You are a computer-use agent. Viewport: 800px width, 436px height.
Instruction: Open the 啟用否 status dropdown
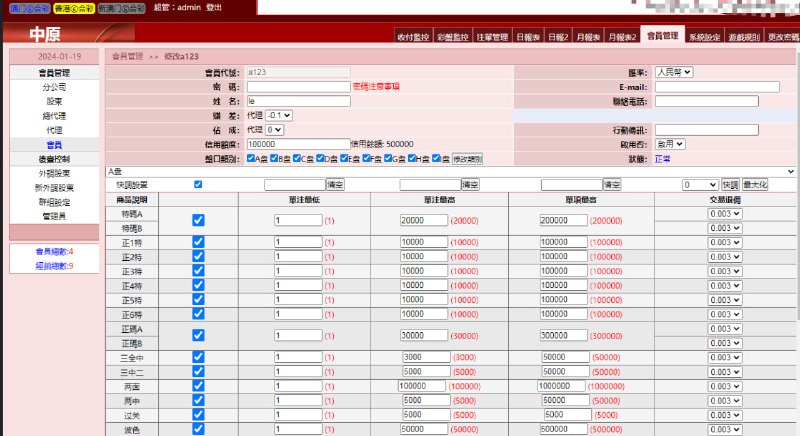point(671,144)
